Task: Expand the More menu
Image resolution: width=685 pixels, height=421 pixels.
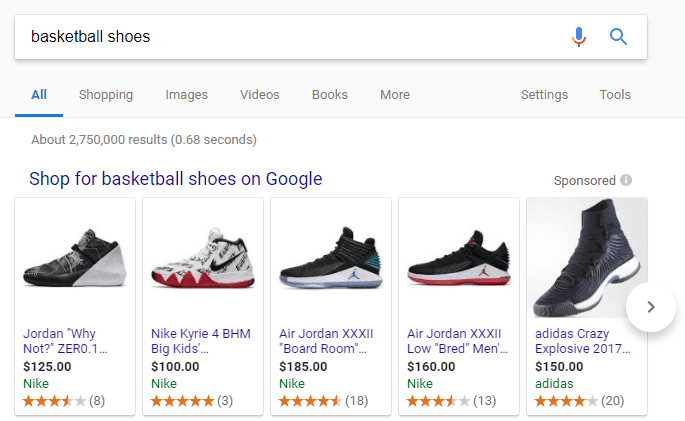Action: pyautogui.click(x=395, y=95)
